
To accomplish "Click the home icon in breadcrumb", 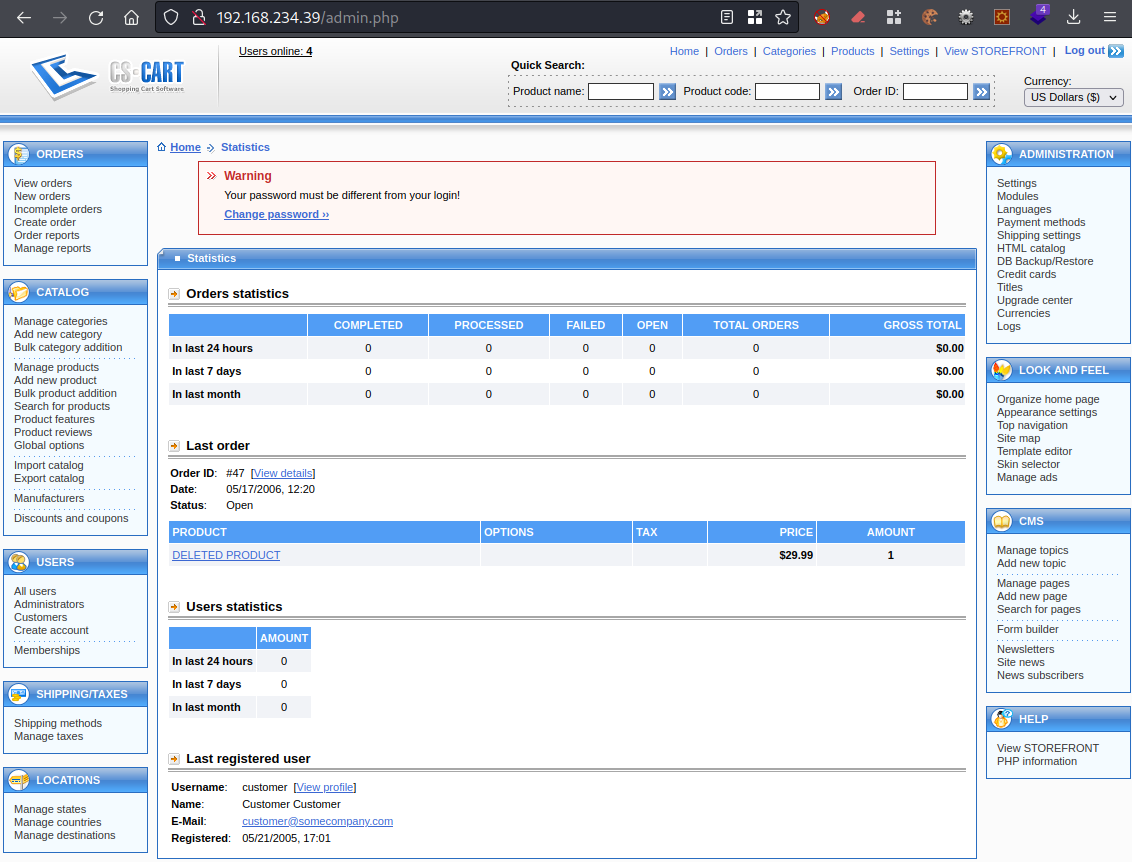I will click(162, 147).
